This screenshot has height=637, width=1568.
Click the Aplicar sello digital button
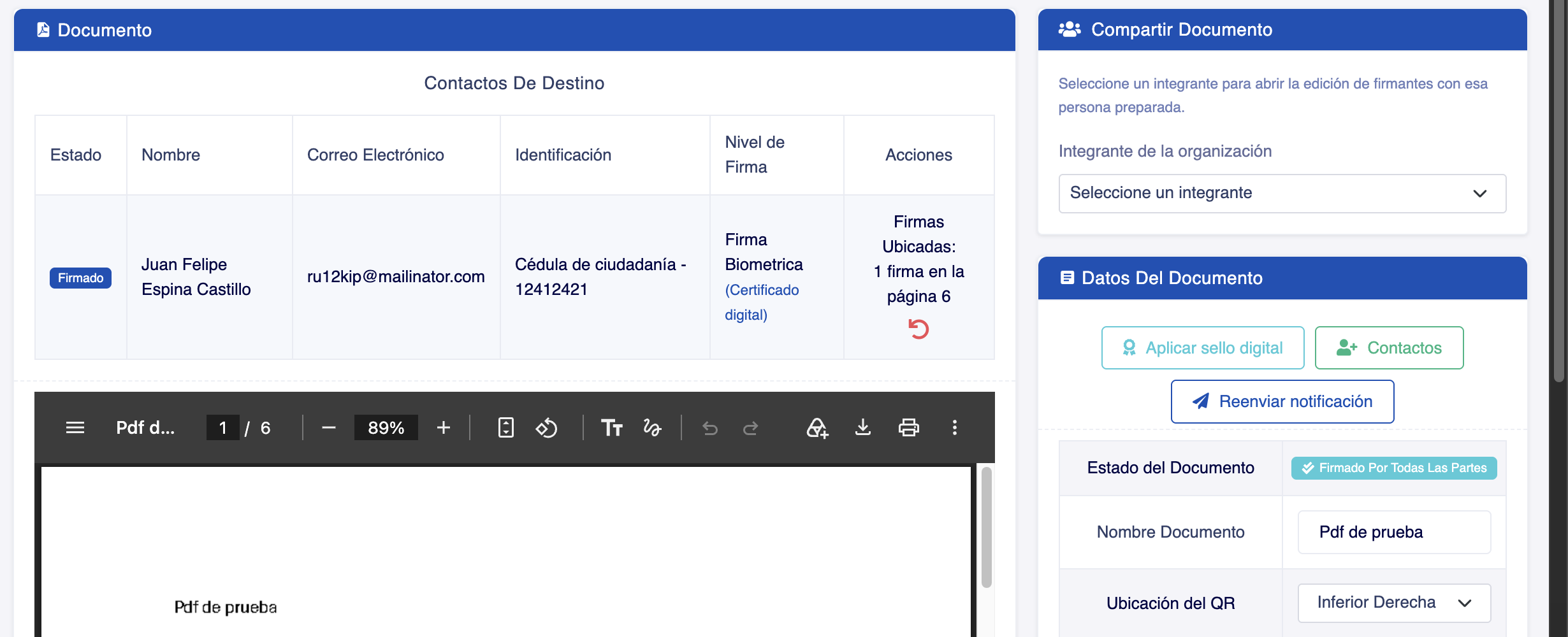point(1203,348)
